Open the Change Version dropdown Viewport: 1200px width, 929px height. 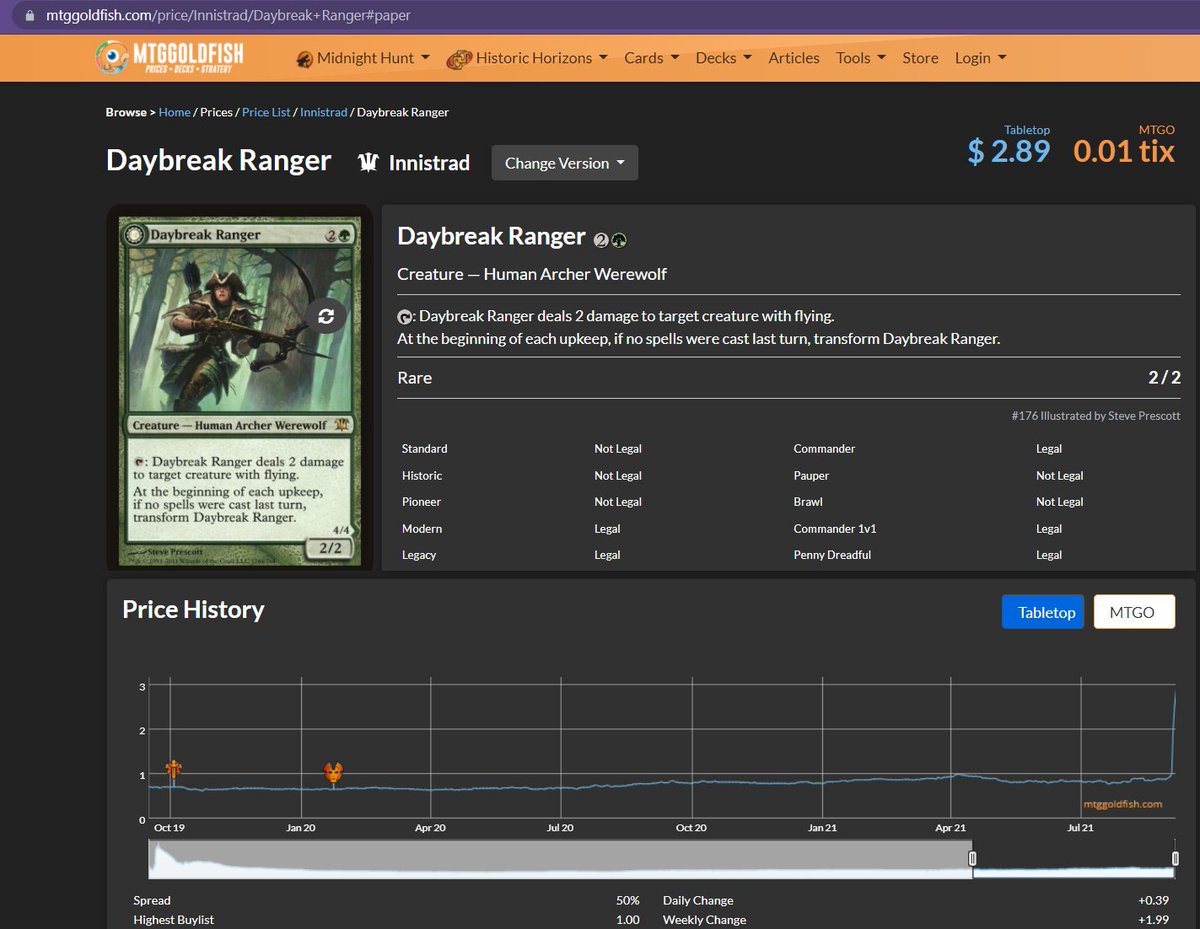(565, 163)
